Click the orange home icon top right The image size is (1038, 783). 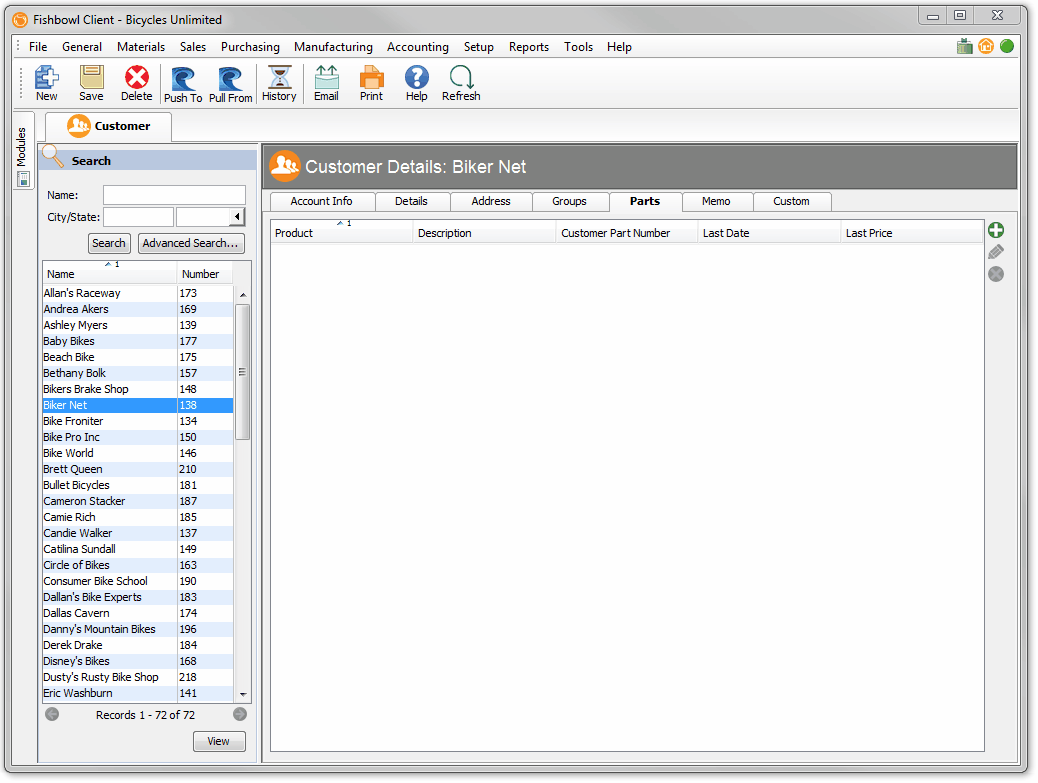pyautogui.click(x=986, y=46)
